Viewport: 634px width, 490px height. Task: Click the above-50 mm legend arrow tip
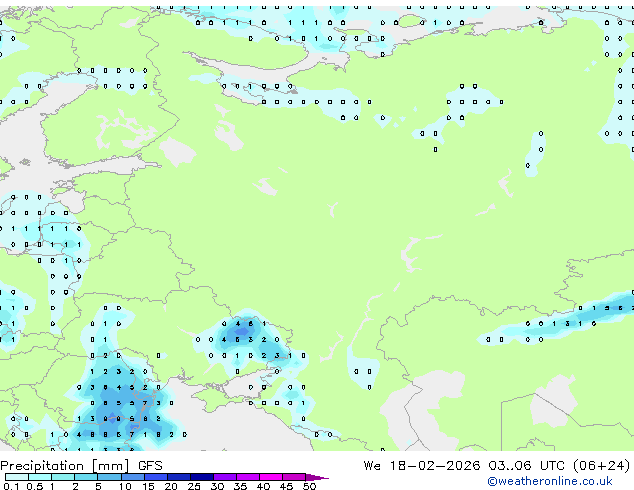[x=317, y=477]
